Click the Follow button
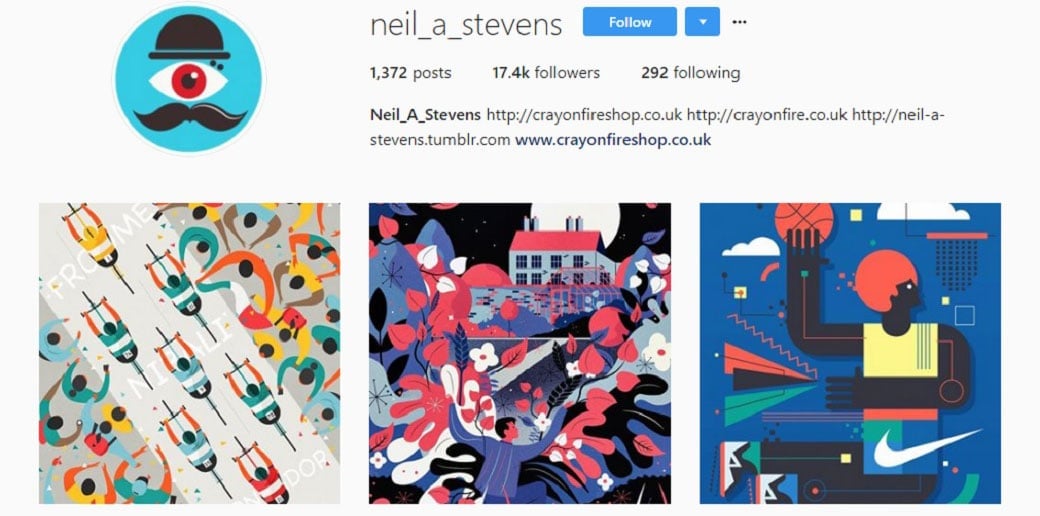Screen dimensions: 1040x516 [629, 22]
